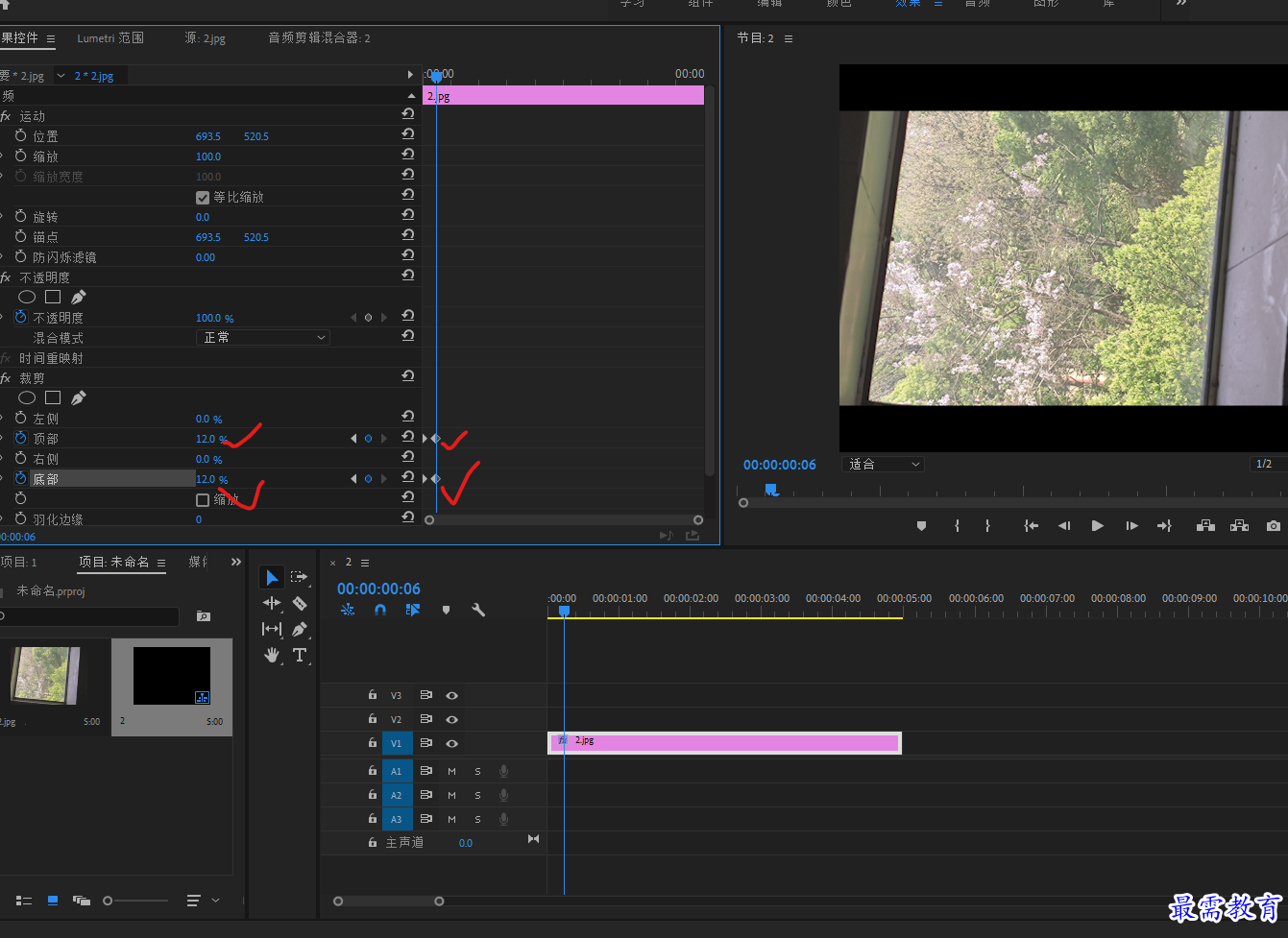Switch project panel to list view
Image resolution: width=1288 pixels, height=938 pixels.
coord(24,901)
